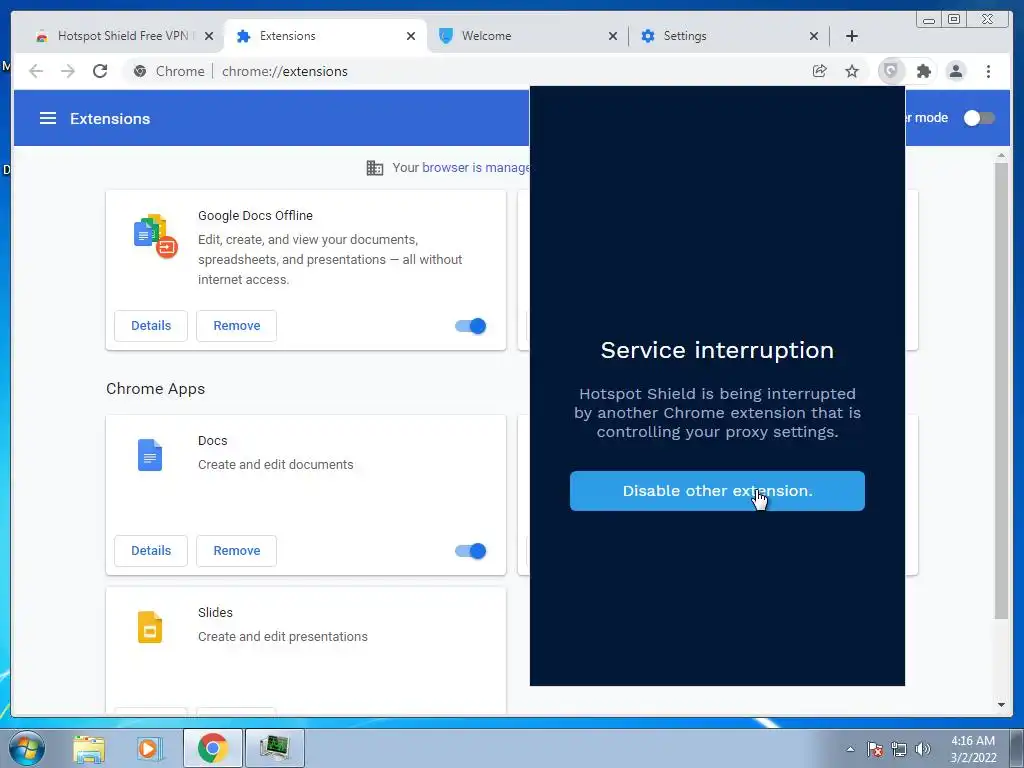Click the Slides app name text

[215, 613]
